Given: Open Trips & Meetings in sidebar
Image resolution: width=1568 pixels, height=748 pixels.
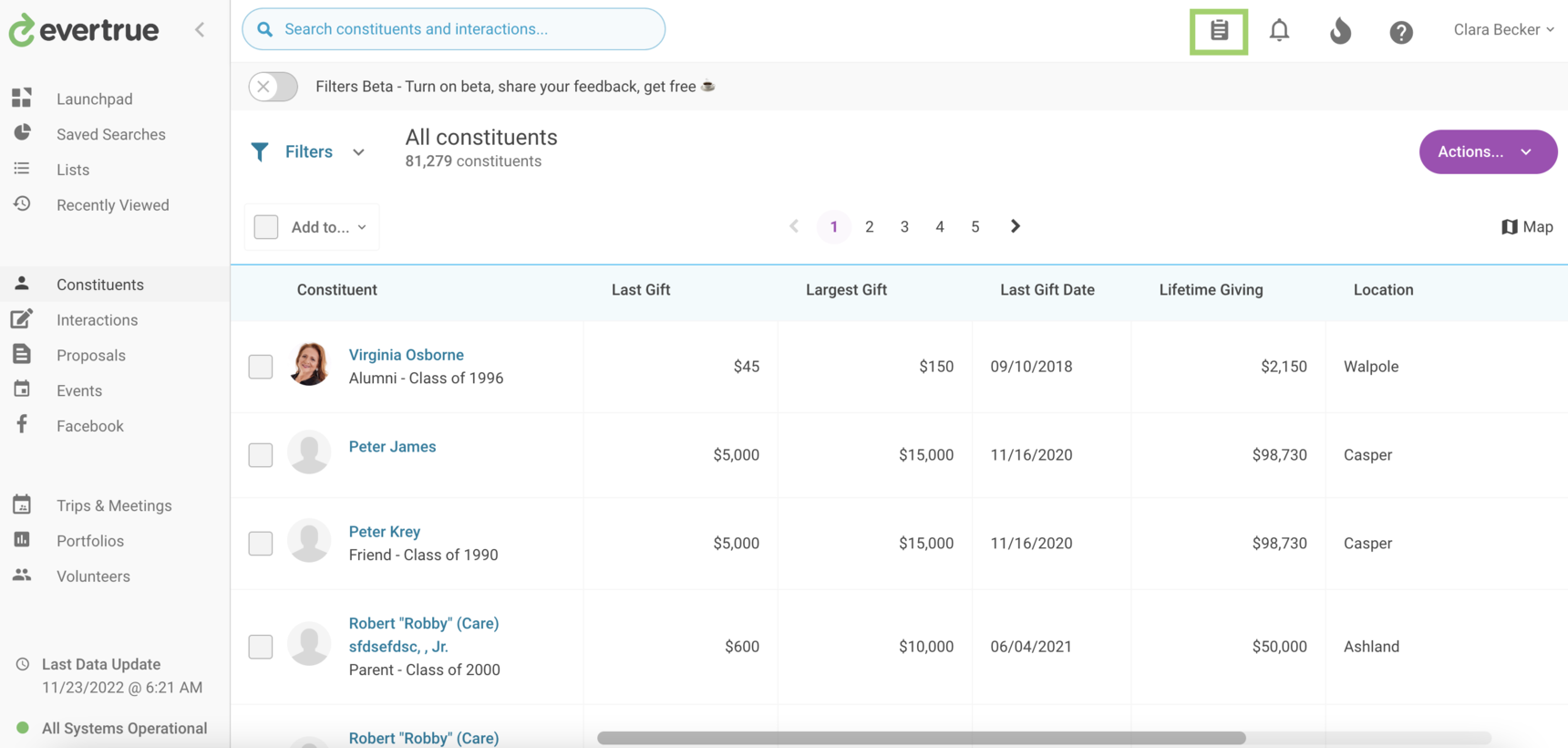Looking at the screenshot, I should tap(114, 505).
